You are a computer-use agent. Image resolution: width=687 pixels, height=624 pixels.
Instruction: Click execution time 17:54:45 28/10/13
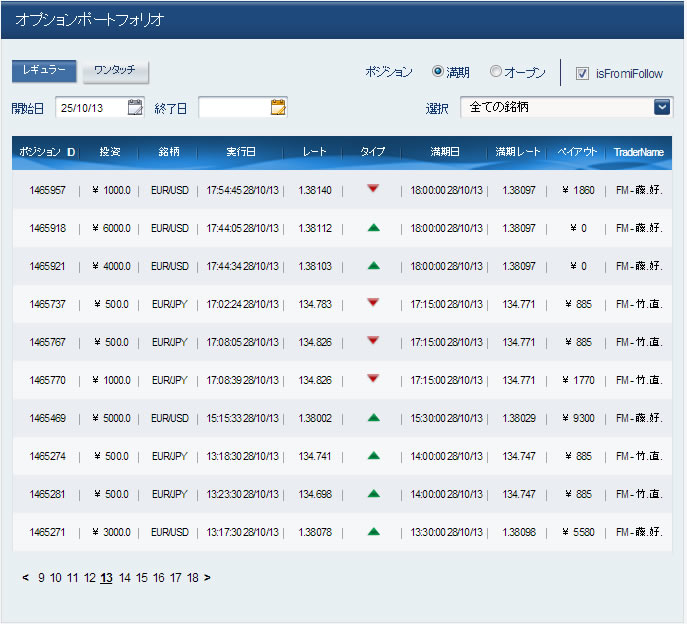click(242, 190)
